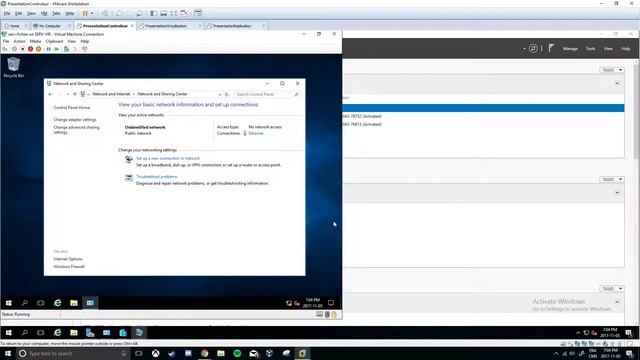
Task: Open Change adapter settings
Action: (75, 120)
